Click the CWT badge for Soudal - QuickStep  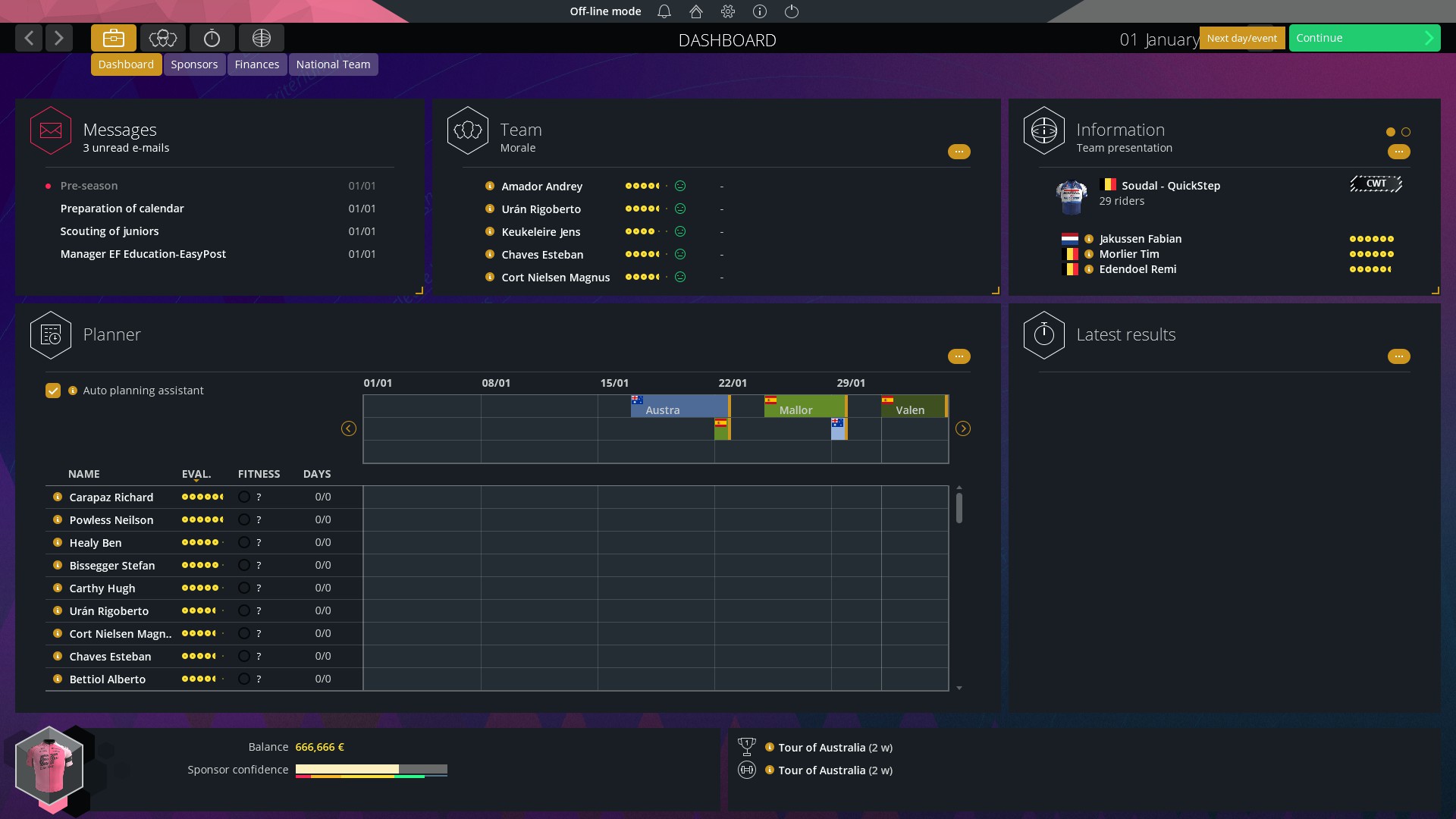tap(1376, 184)
